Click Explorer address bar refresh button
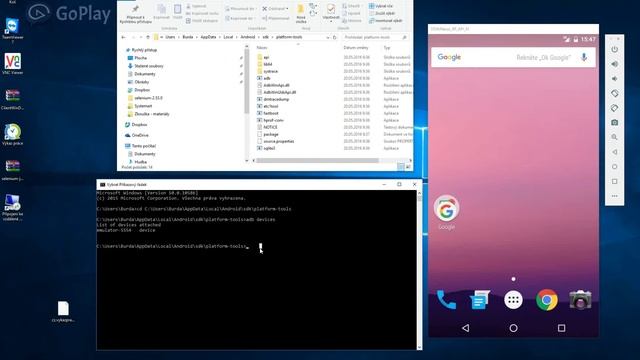The height and width of the screenshot is (360, 640). click(335, 37)
